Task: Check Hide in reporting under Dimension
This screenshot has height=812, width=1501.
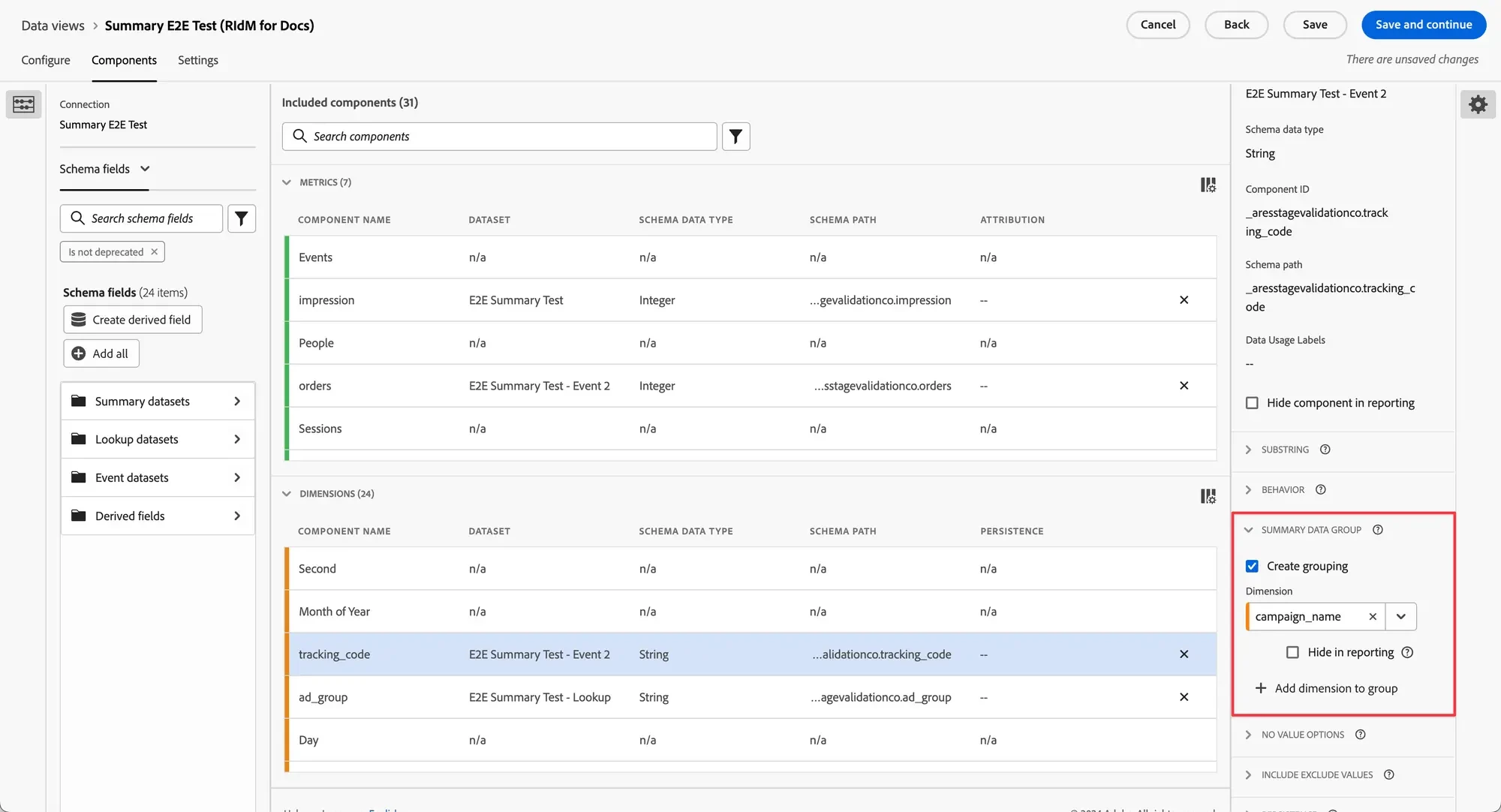Action: coord(1292,652)
